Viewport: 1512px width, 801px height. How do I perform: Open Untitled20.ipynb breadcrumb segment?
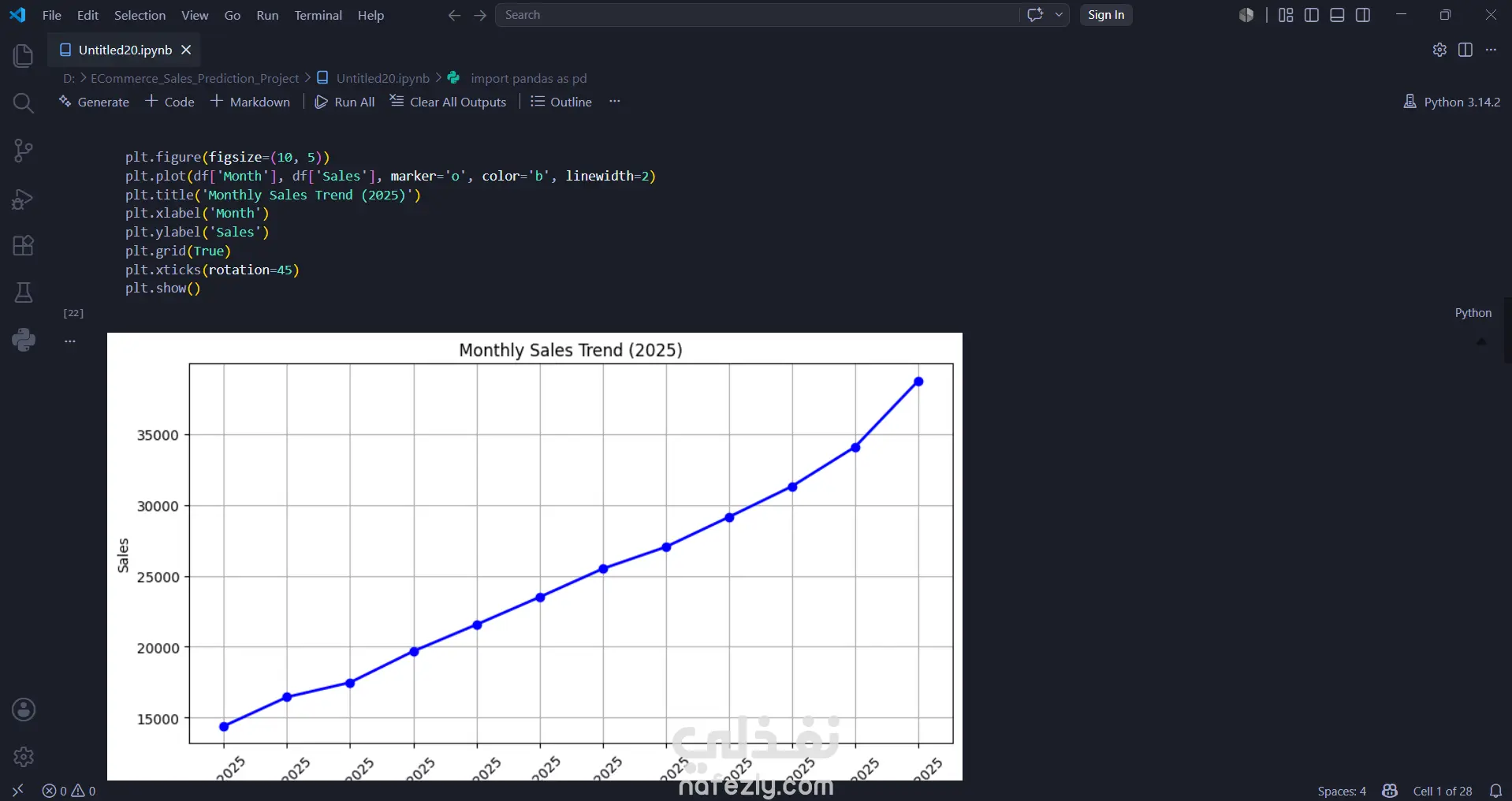tap(374, 78)
